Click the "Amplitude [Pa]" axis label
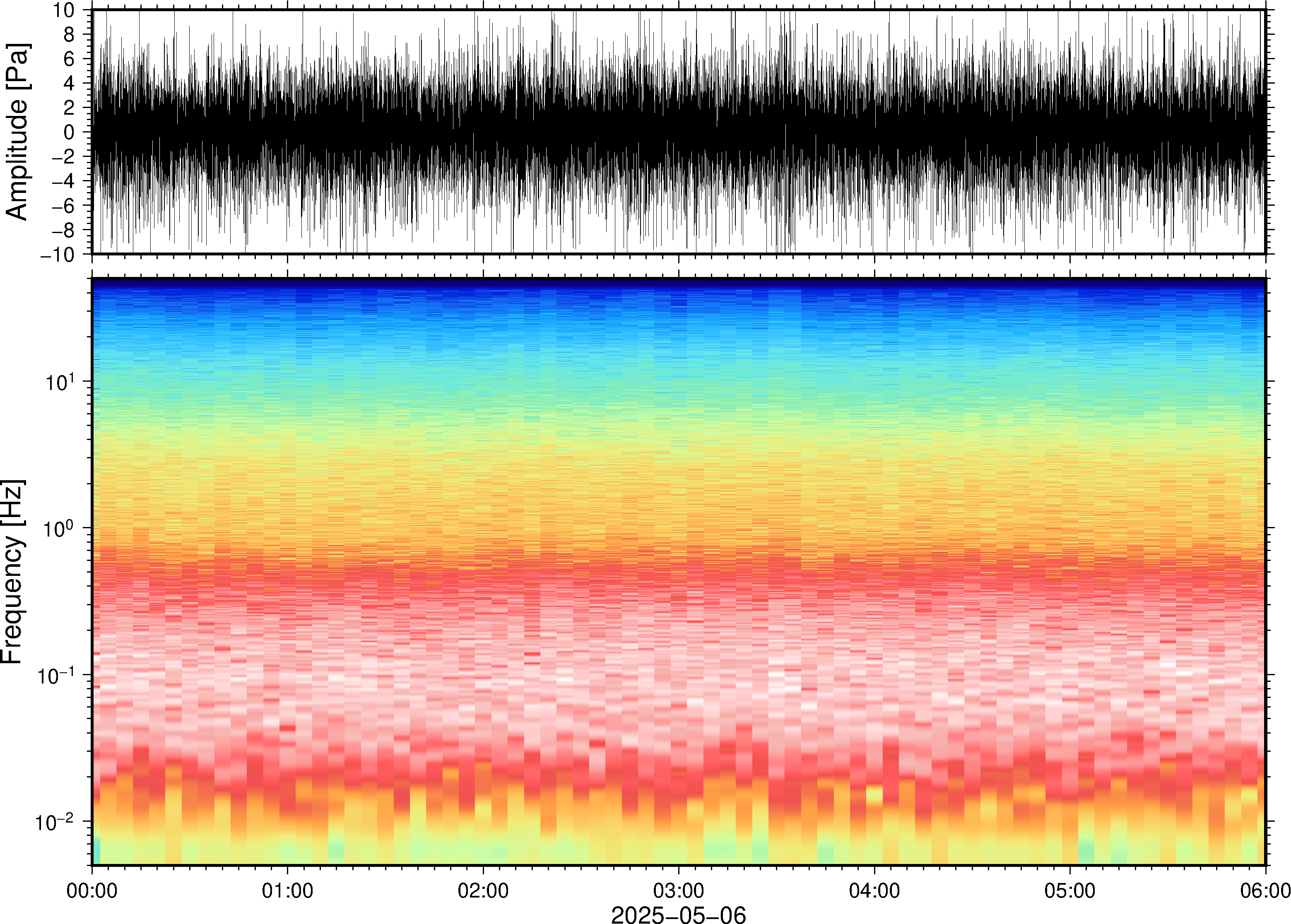 tap(17, 131)
